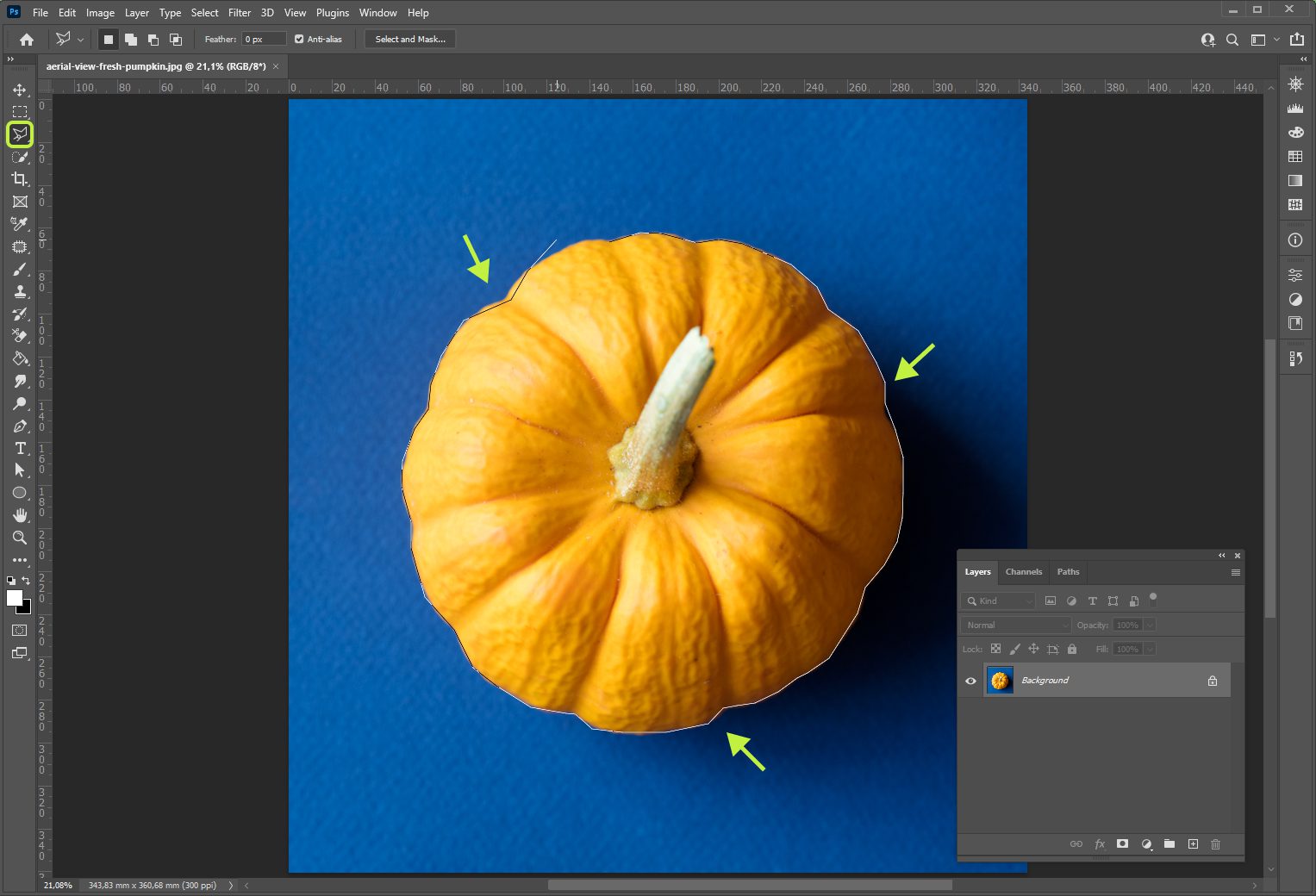Create a new group folder in Layers
This screenshot has width=1316, height=896.
click(x=1169, y=844)
